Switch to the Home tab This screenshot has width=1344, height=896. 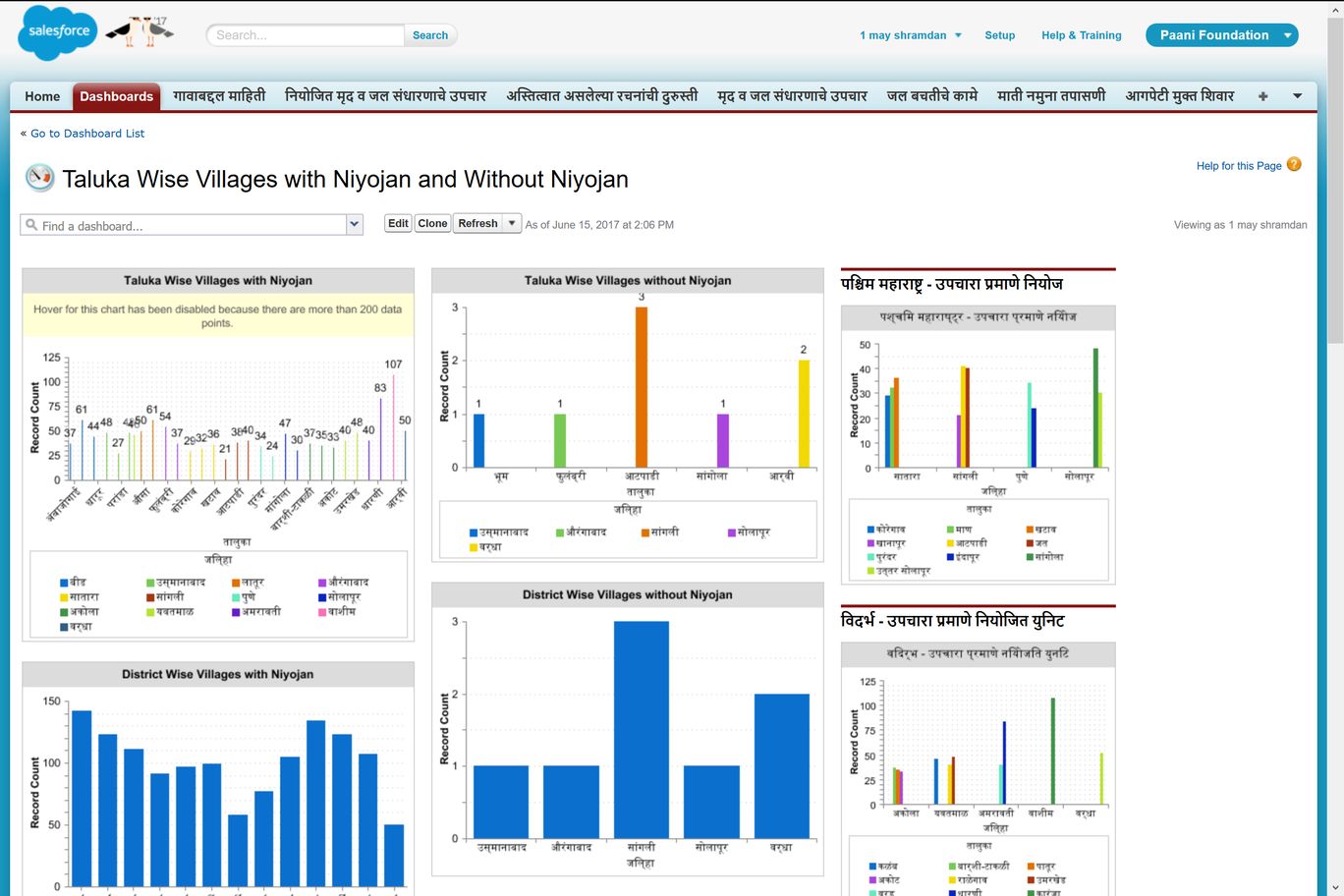(42, 96)
